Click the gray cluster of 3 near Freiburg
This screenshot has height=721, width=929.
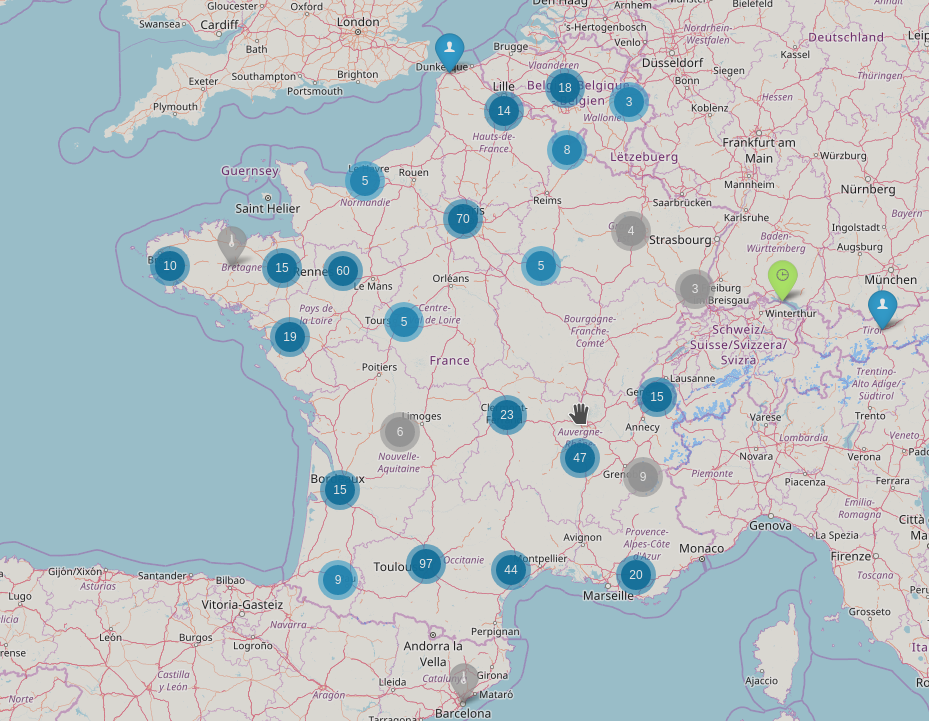(x=695, y=289)
